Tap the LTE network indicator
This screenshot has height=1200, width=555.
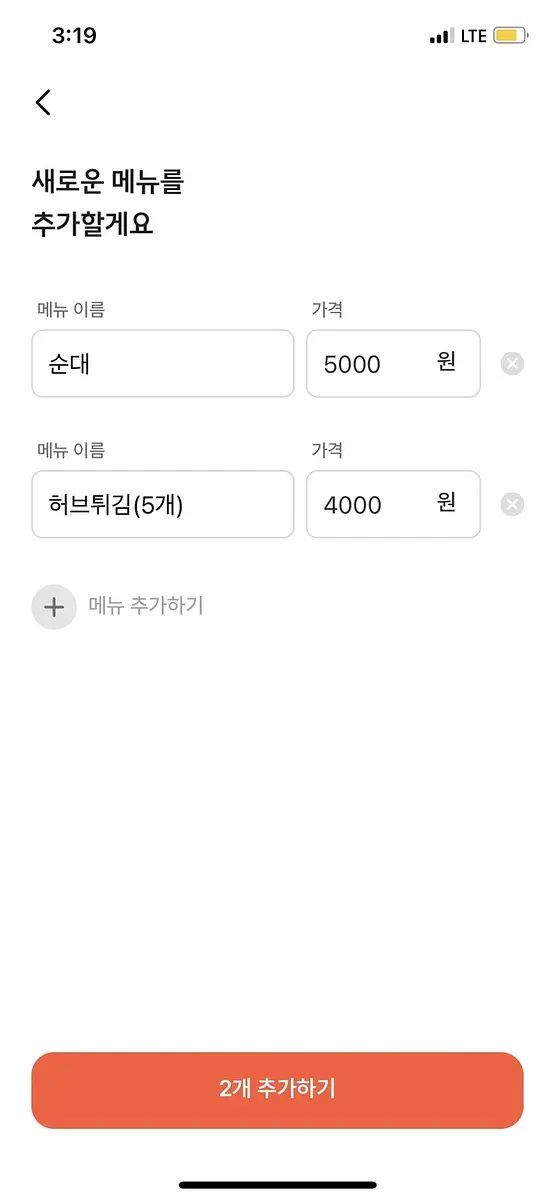473,36
